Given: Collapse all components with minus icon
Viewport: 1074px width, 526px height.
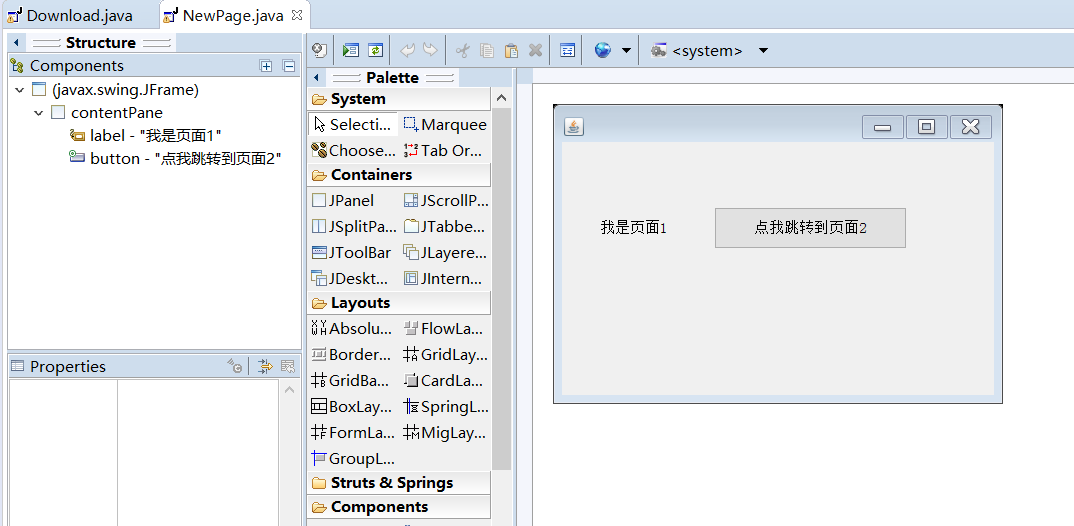Looking at the screenshot, I should (289, 66).
